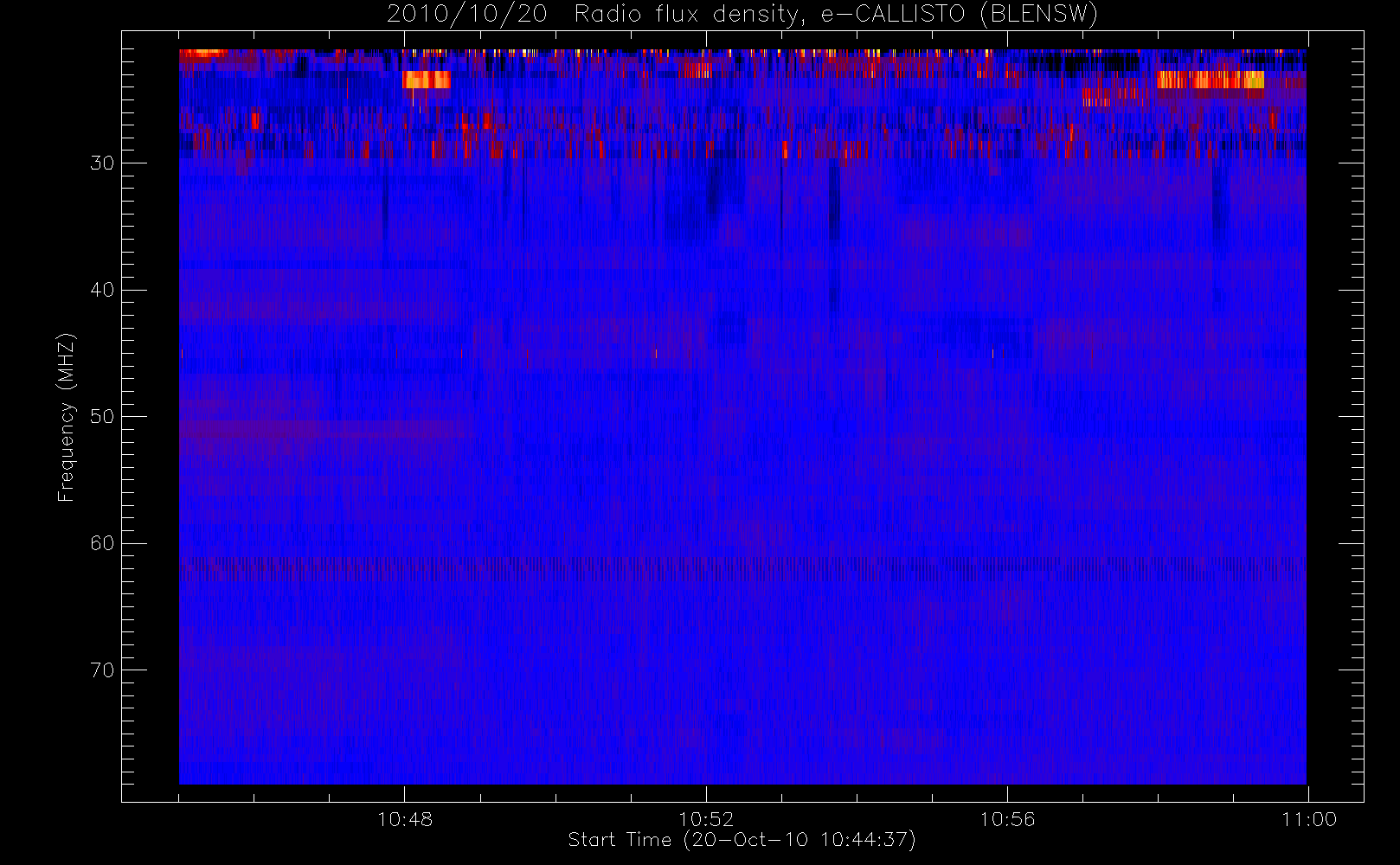The height and width of the screenshot is (865, 1400).
Task: Click the '10:48' time tick label
Action: pyautogui.click(x=405, y=819)
